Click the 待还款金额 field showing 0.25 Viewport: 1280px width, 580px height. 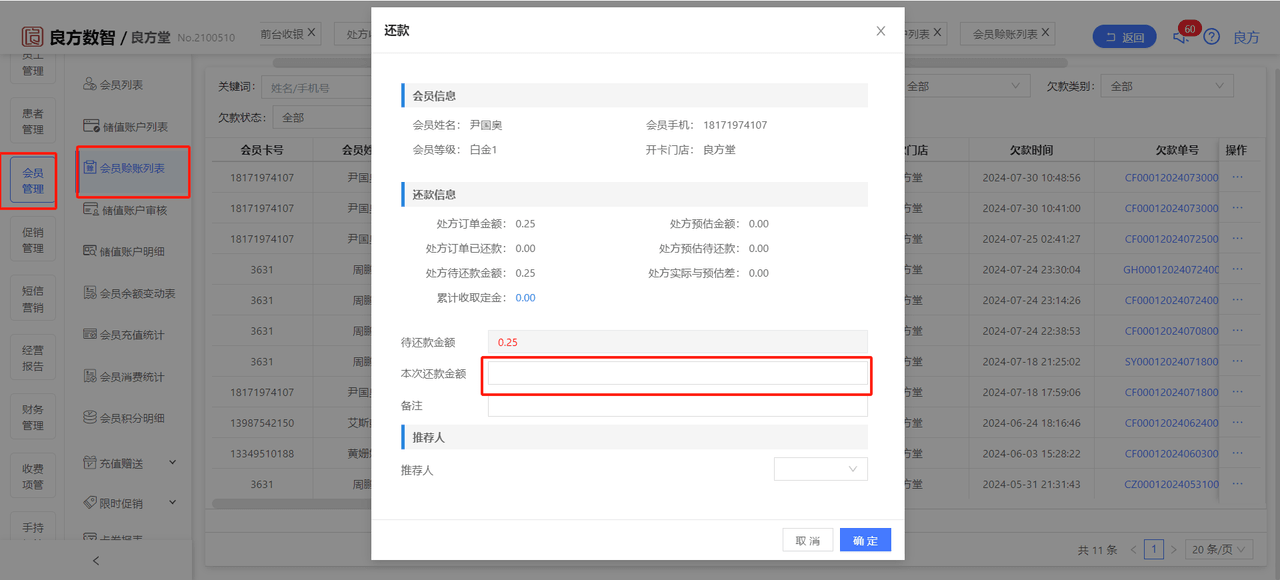(x=677, y=342)
